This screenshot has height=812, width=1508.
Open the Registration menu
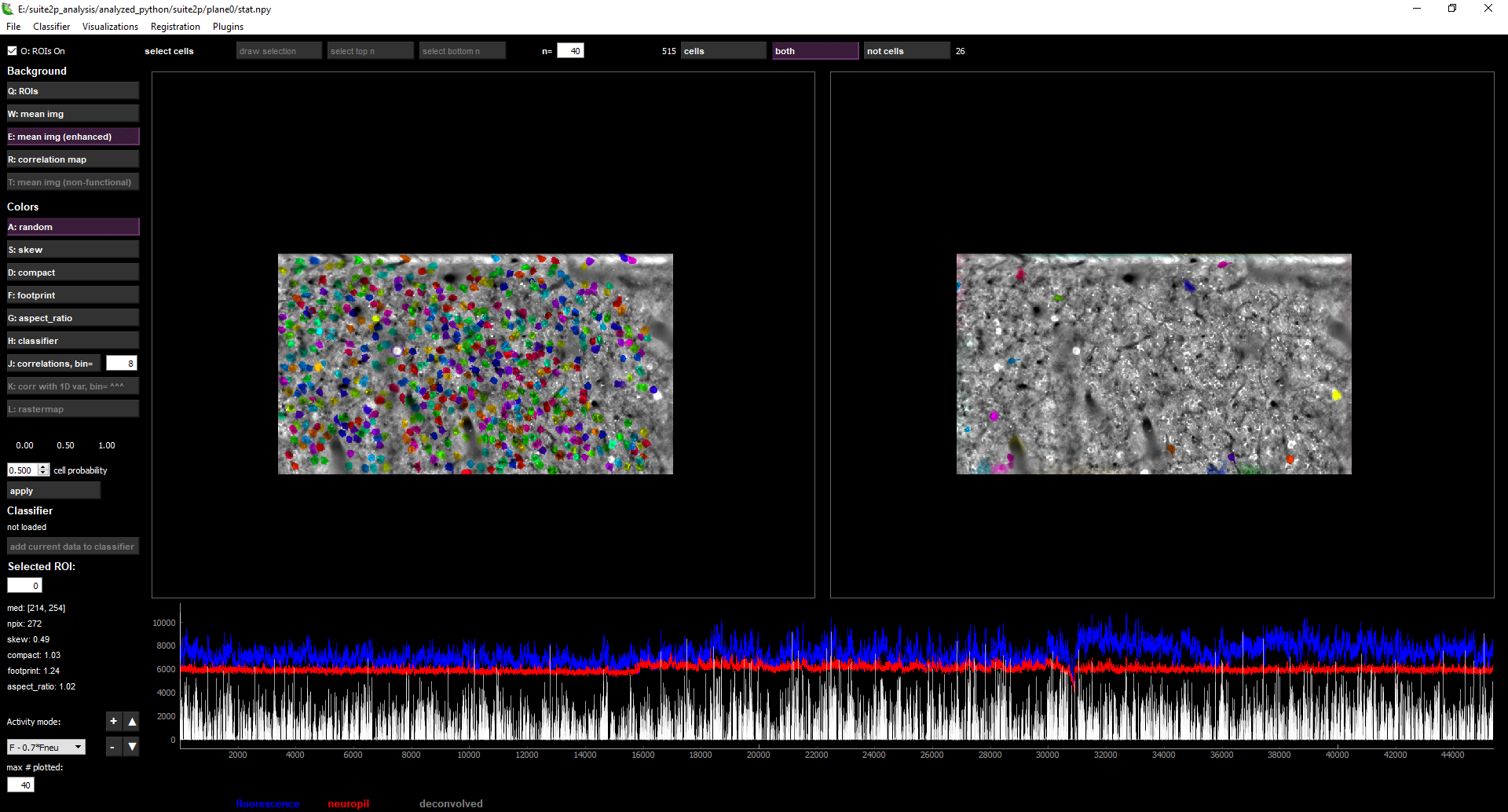click(x=174, y=26)
